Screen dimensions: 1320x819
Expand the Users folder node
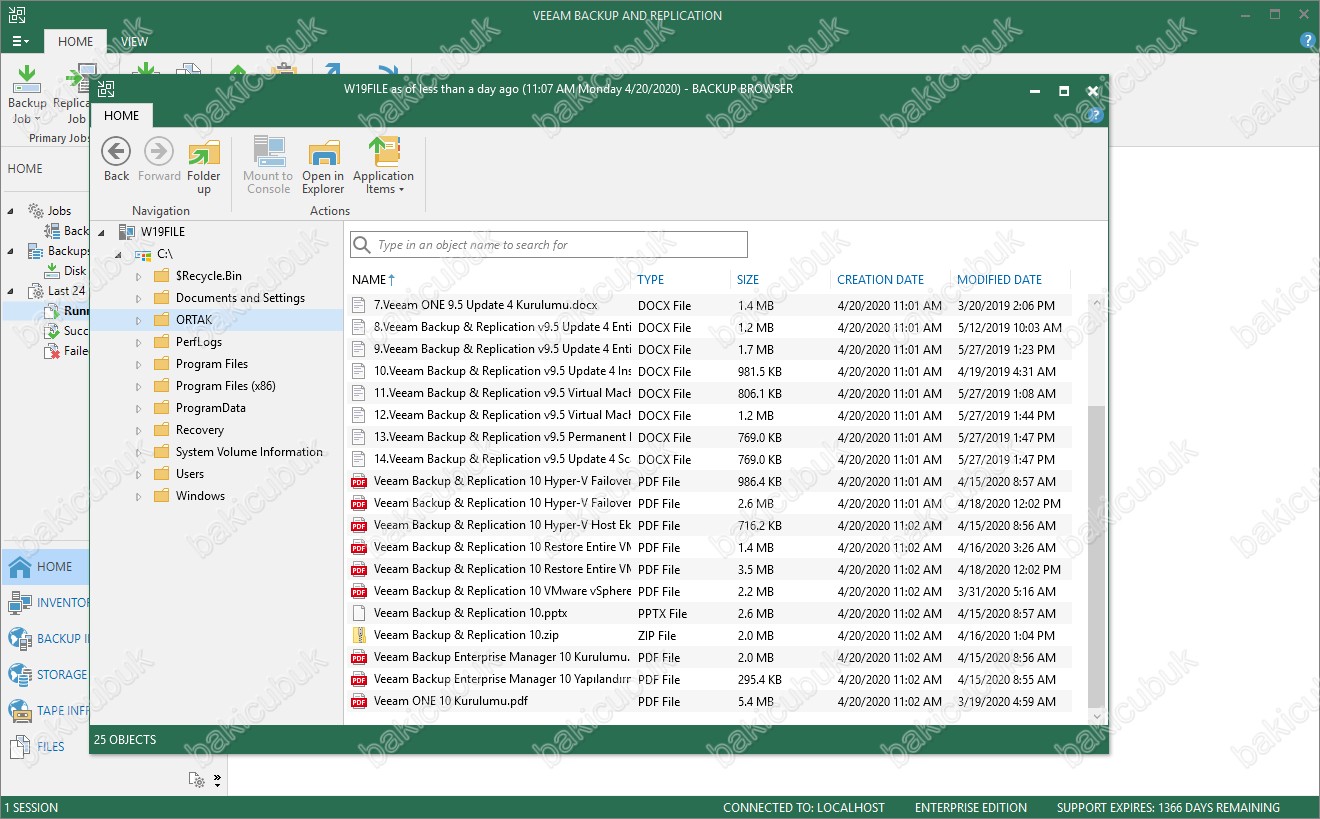click(138, 475)
